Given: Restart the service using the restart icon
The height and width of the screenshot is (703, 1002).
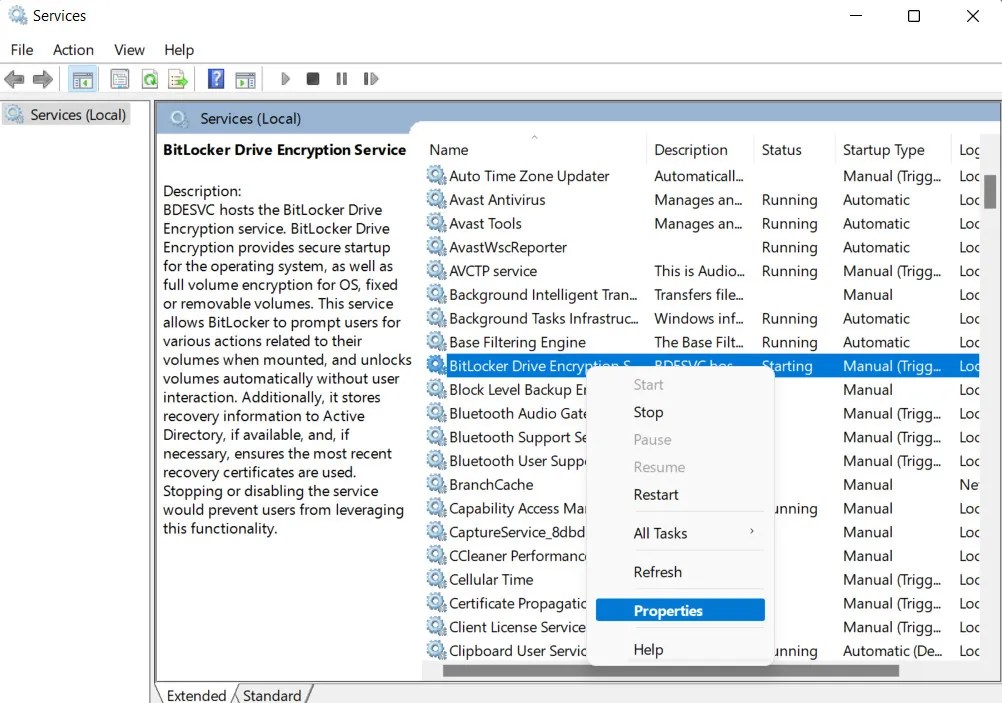Looking at the screenshot, I should (x=371, y=79).
